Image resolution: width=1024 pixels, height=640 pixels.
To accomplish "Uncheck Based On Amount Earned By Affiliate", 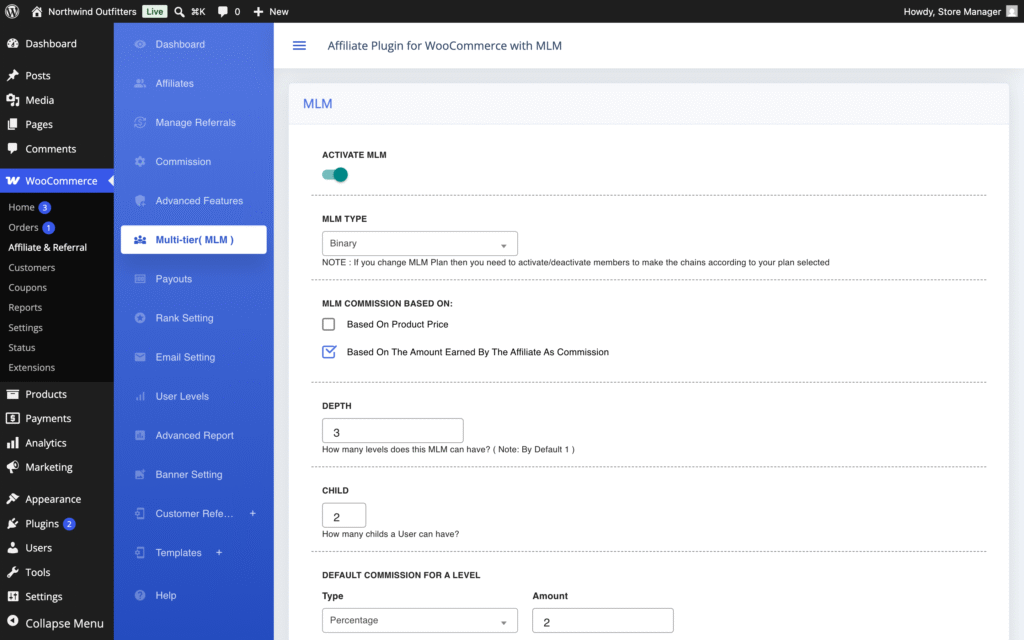I will (x=329, y=352).
